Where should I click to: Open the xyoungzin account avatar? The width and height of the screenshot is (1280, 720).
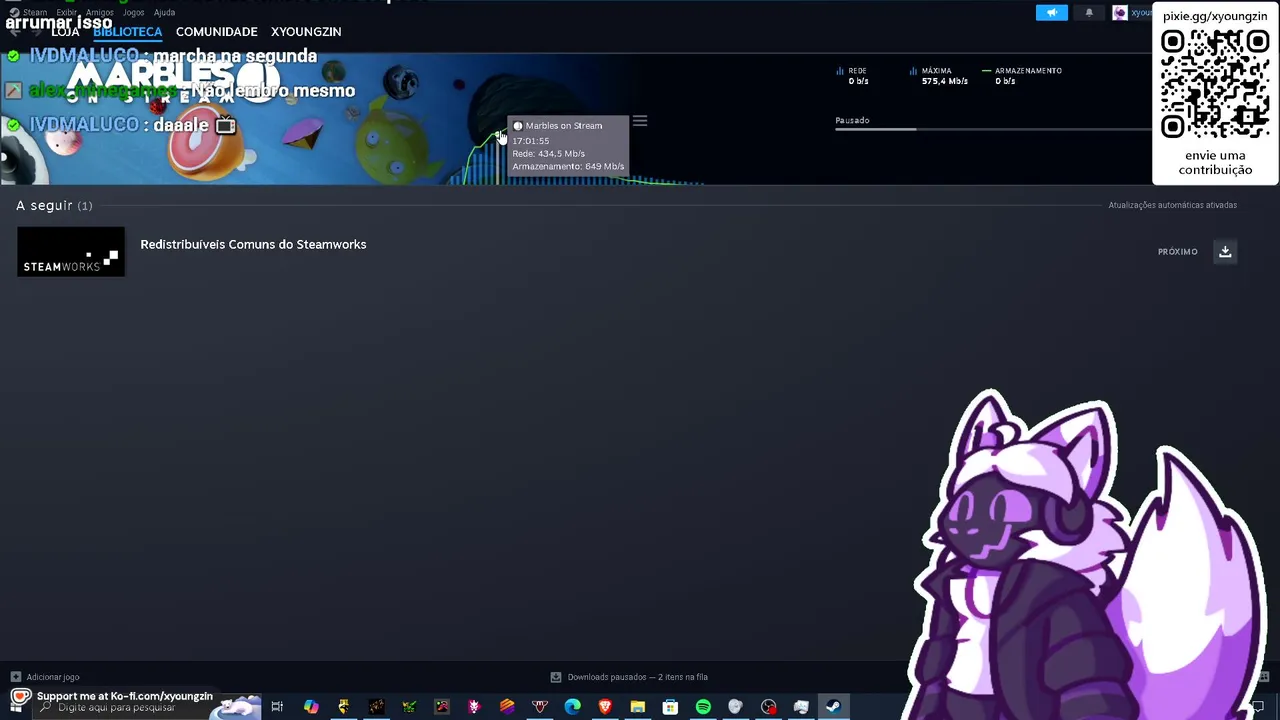click(1120, 13)
